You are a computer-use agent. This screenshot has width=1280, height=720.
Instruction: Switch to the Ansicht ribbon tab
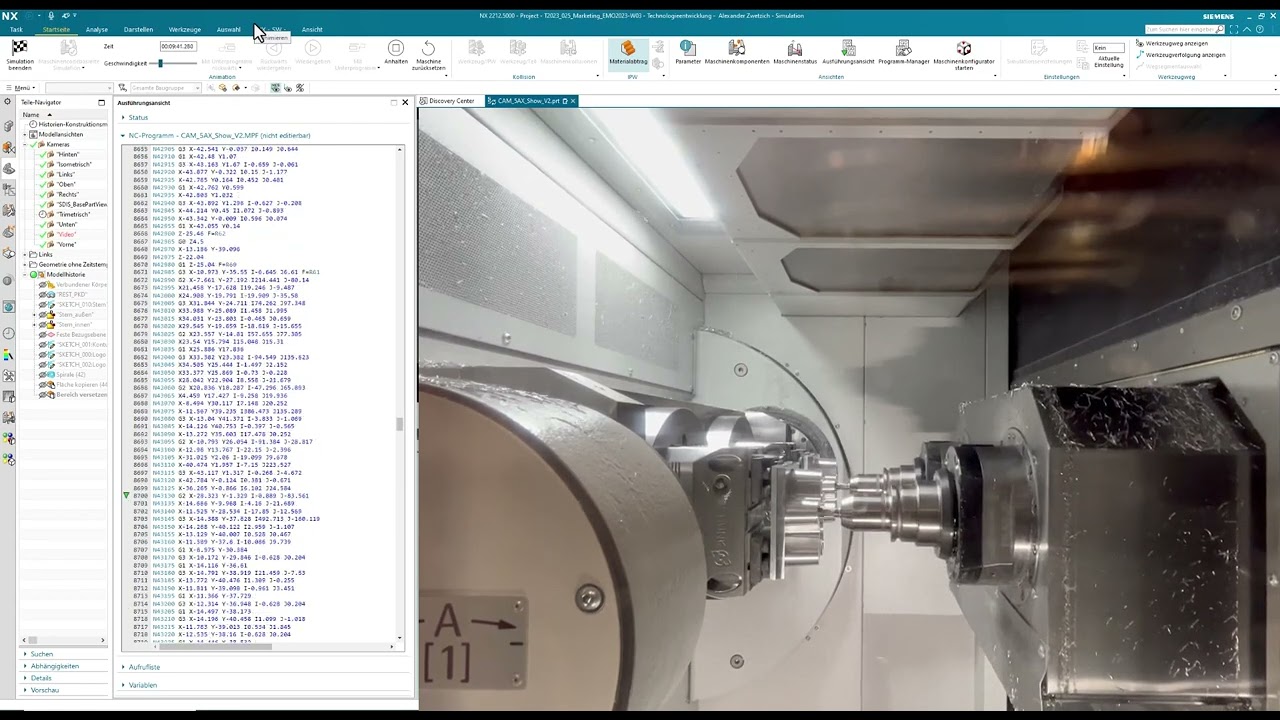(312, 29)
